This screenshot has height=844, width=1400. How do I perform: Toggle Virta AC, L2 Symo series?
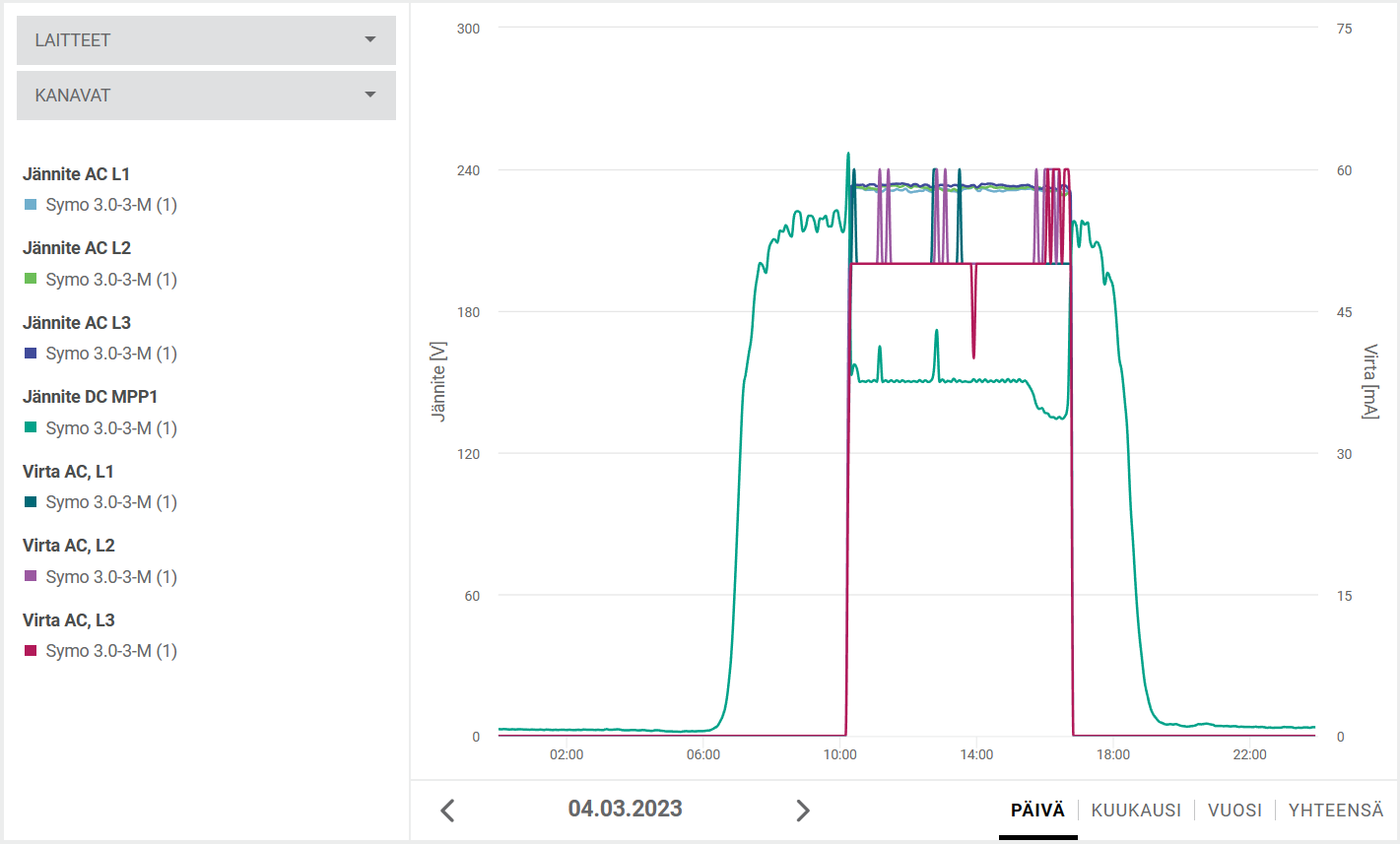(x=110, y=577)
